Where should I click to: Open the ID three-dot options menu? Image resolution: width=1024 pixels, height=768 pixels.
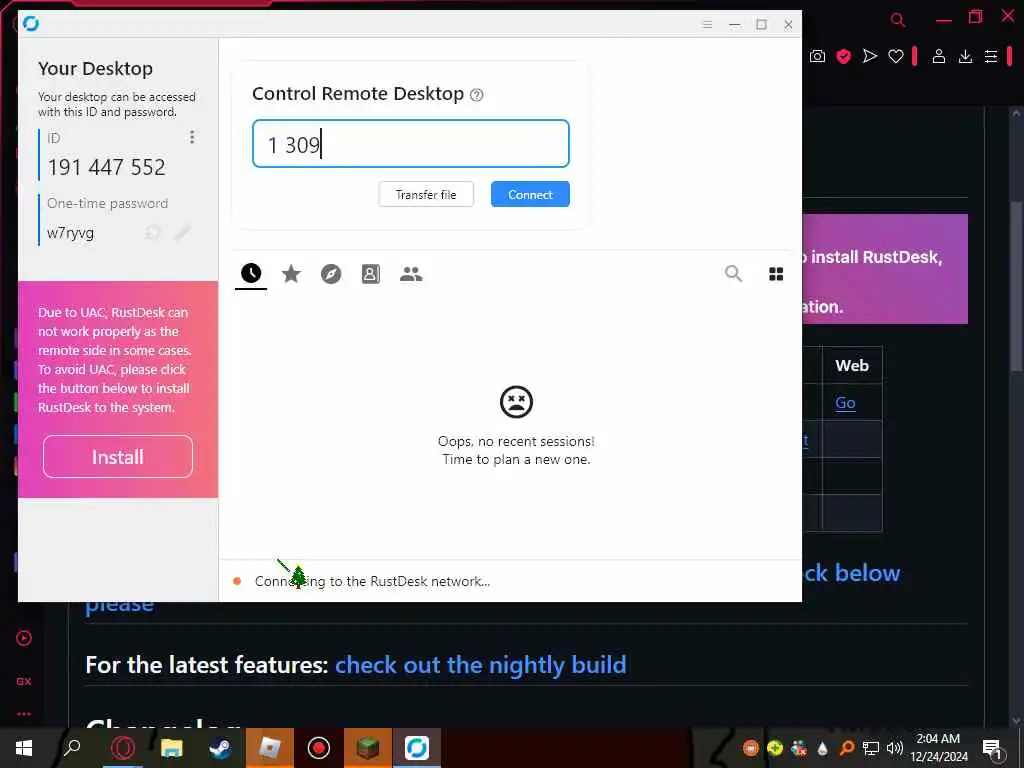coord(191,137)
